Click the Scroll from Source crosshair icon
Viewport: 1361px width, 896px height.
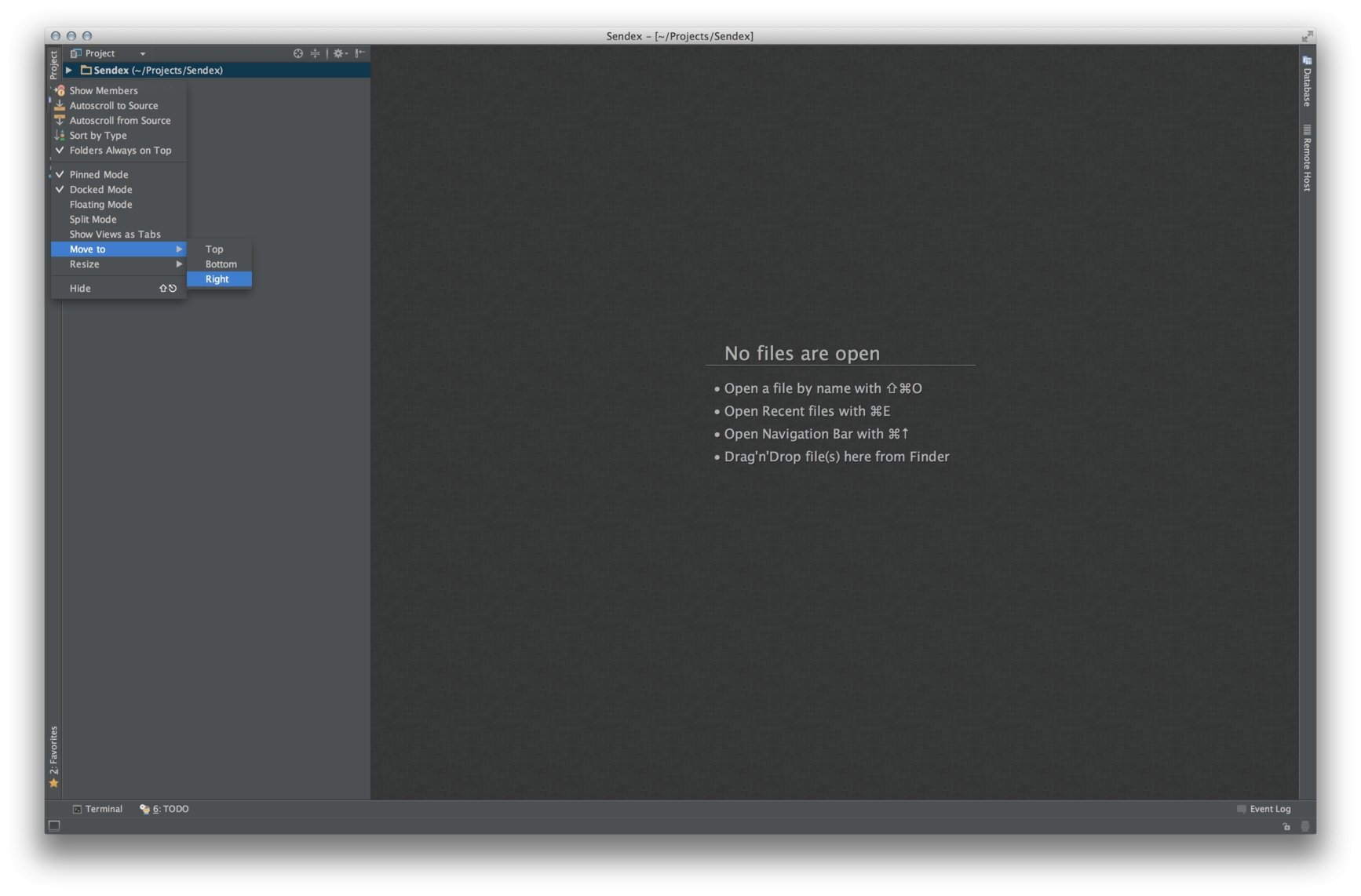point(298,53)
